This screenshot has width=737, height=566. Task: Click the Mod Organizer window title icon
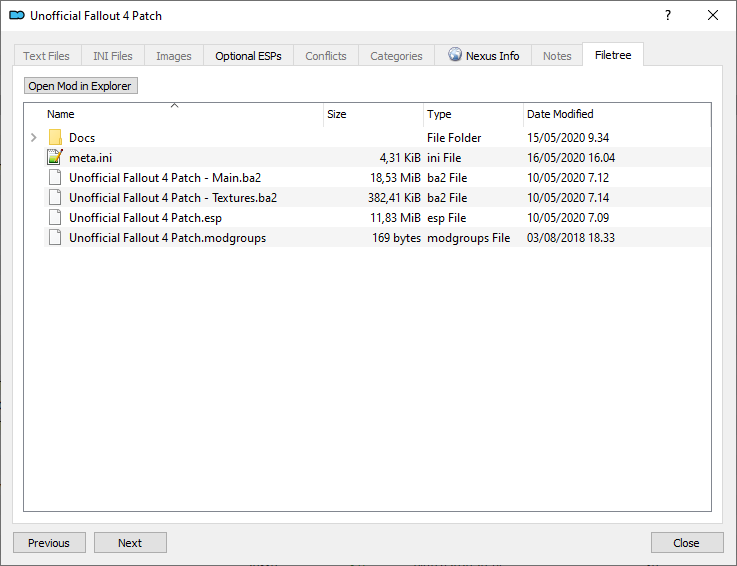[x=17, y=16]
